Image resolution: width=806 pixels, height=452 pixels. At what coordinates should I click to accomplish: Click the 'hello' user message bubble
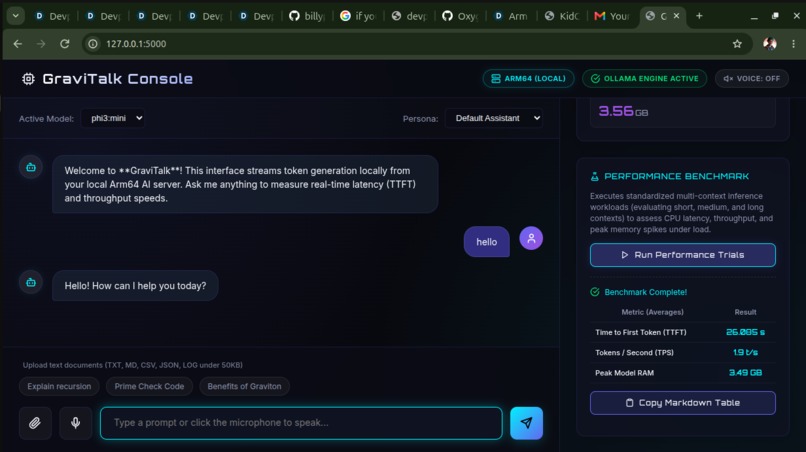tap(486, 242)
